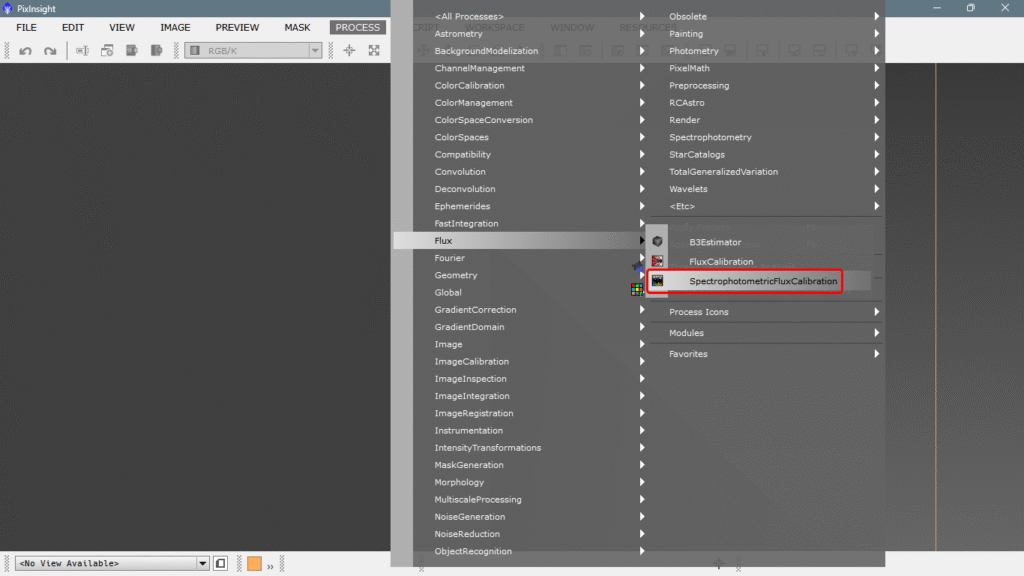The width and height of the screenshot is (1024, 576).
Task: Open the FILE menu
Action: pos(26,27)
